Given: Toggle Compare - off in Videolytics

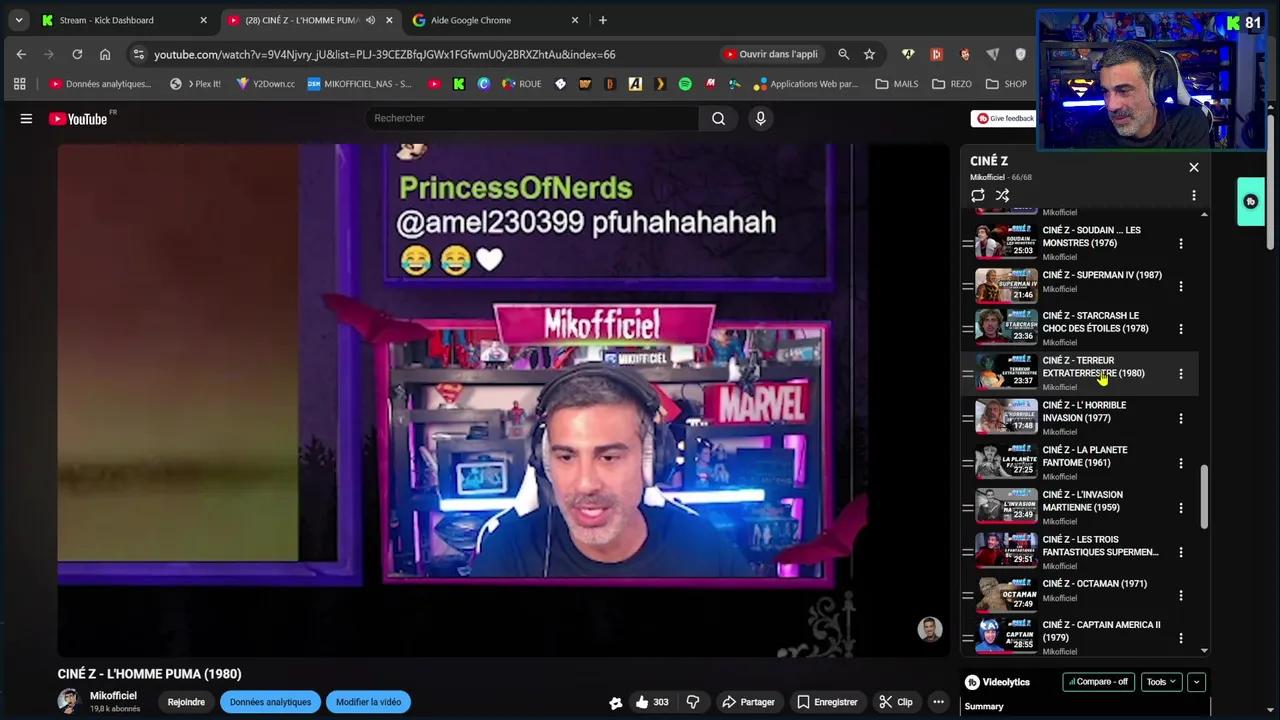Looking at the screenshot, I should 1100,681.
